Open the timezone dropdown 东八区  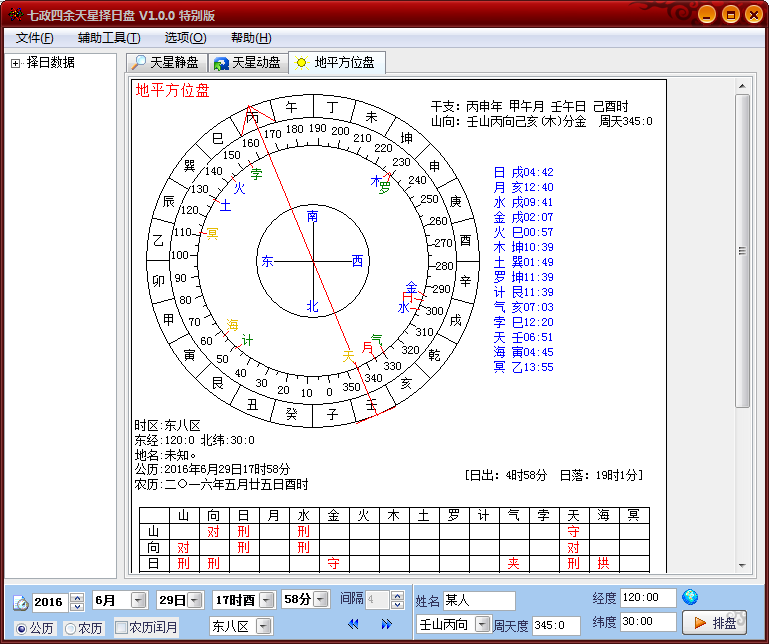264,626
